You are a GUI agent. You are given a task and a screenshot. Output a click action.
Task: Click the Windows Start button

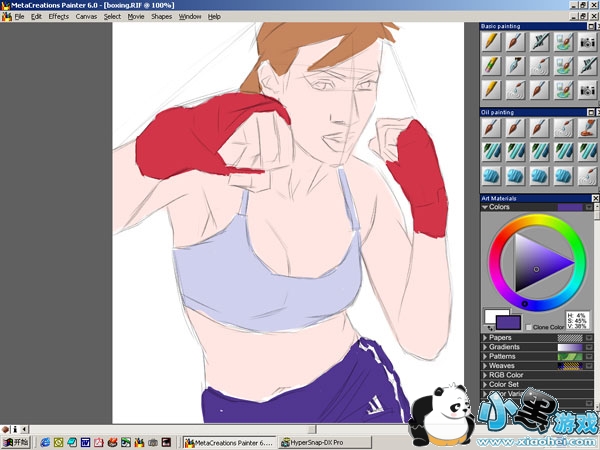pos(15,441)
